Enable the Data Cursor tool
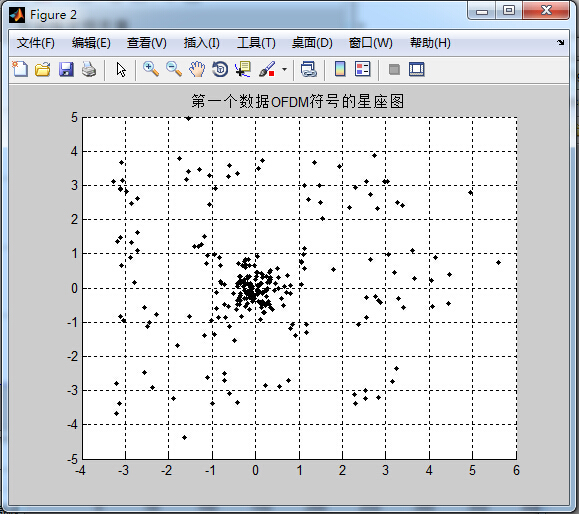Image resolution: width=579 pixels, height=514 pixels. (243, 69)
